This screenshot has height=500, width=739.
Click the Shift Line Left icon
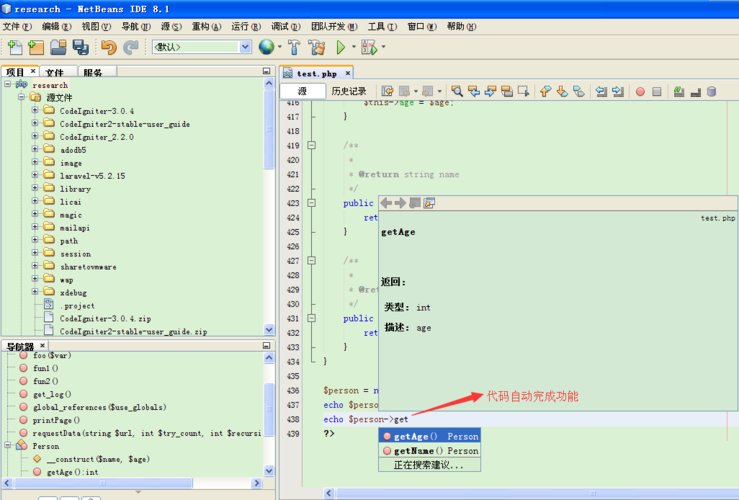tap(601, 91)
